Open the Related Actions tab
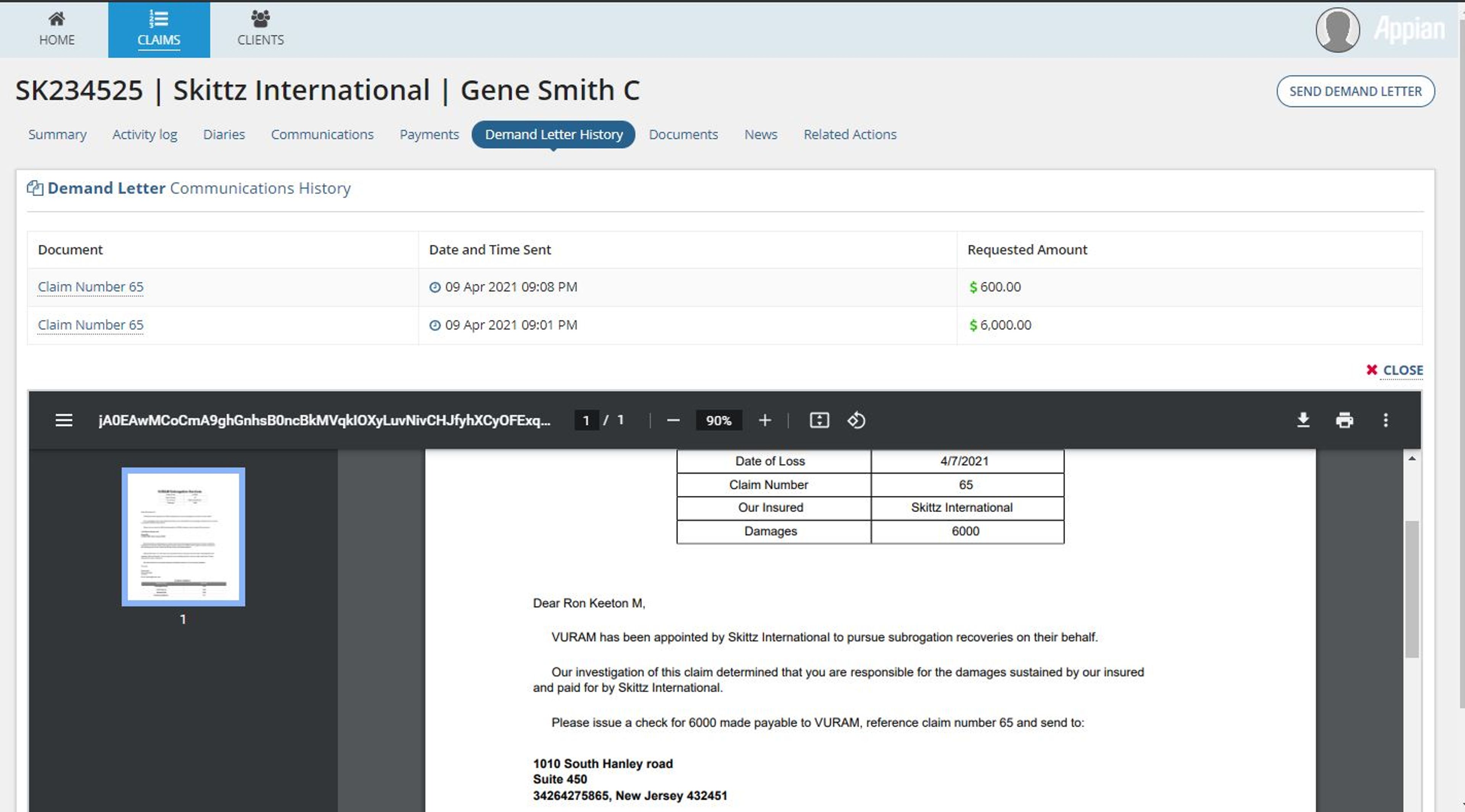Image resolution: width=1465 pixels, height=812 pixels. (850, 135)
